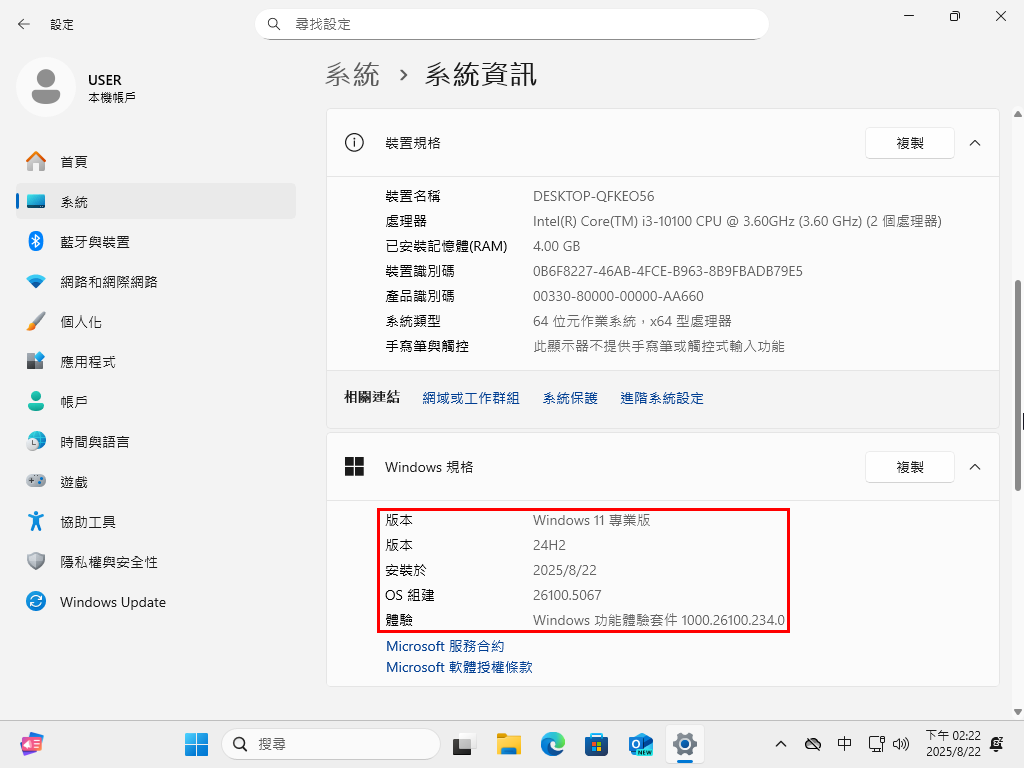Select 協助工具 accessibility in sidebar
The width and height of the screenshot is (1024, 768).
click(87, 522)
